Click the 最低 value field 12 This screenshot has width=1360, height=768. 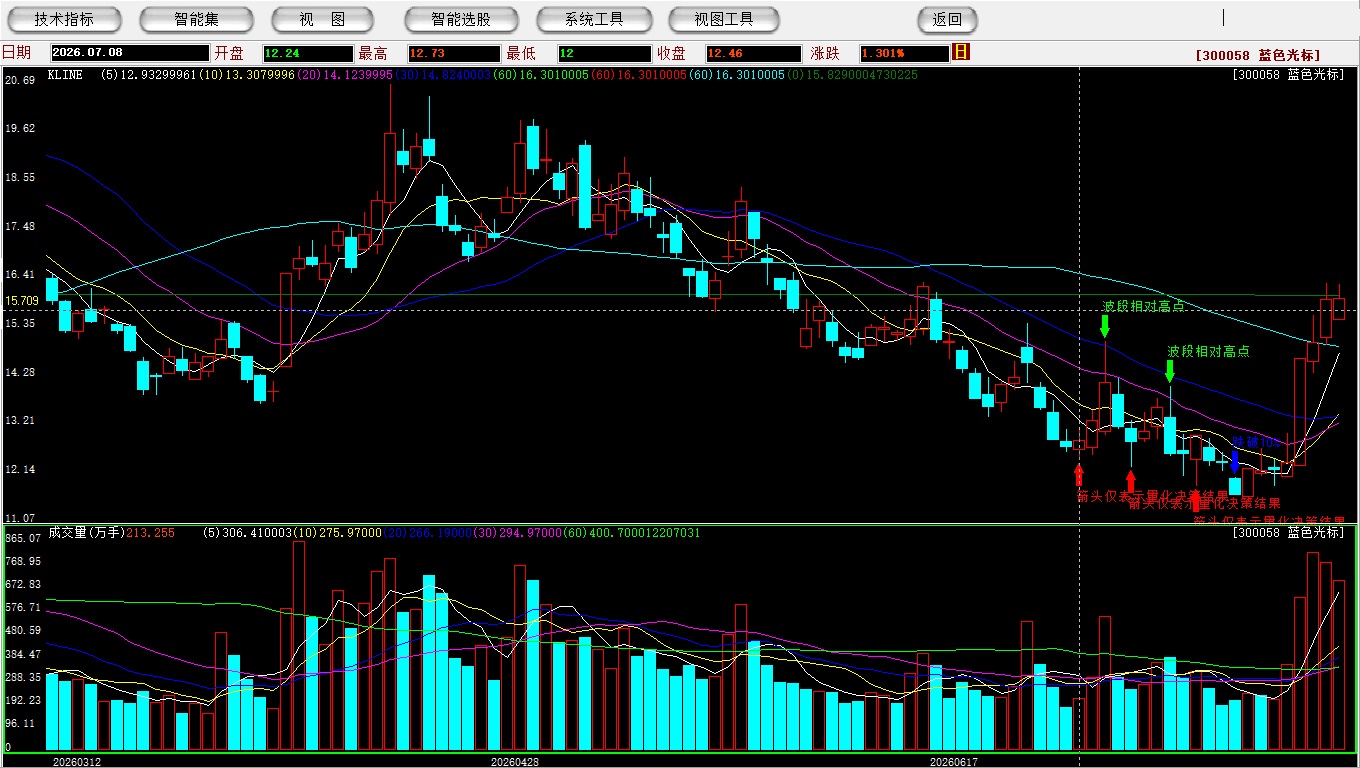[x=604, y=53]
